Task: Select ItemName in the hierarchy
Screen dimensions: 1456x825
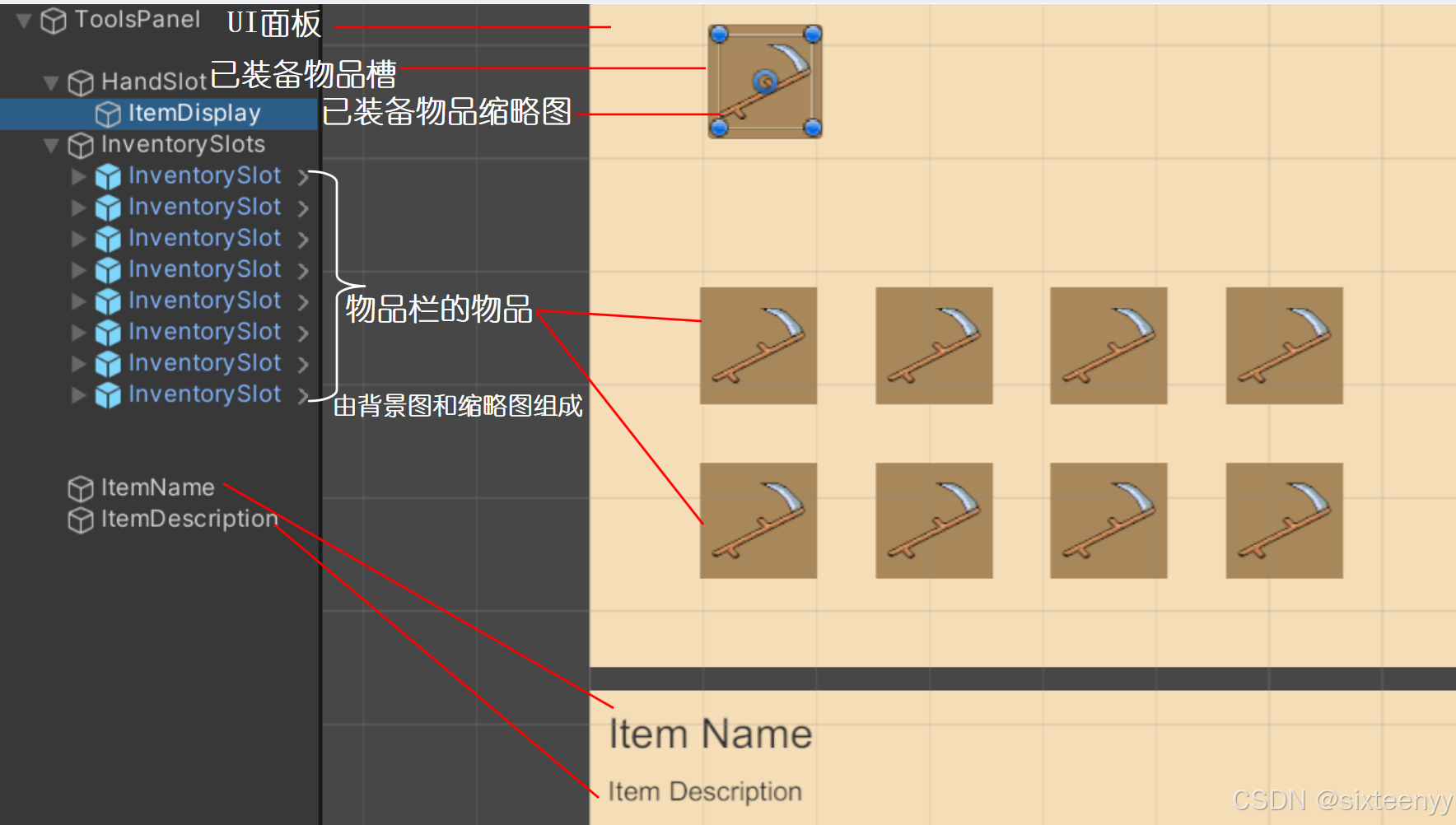Action: [x=157, y=487]
